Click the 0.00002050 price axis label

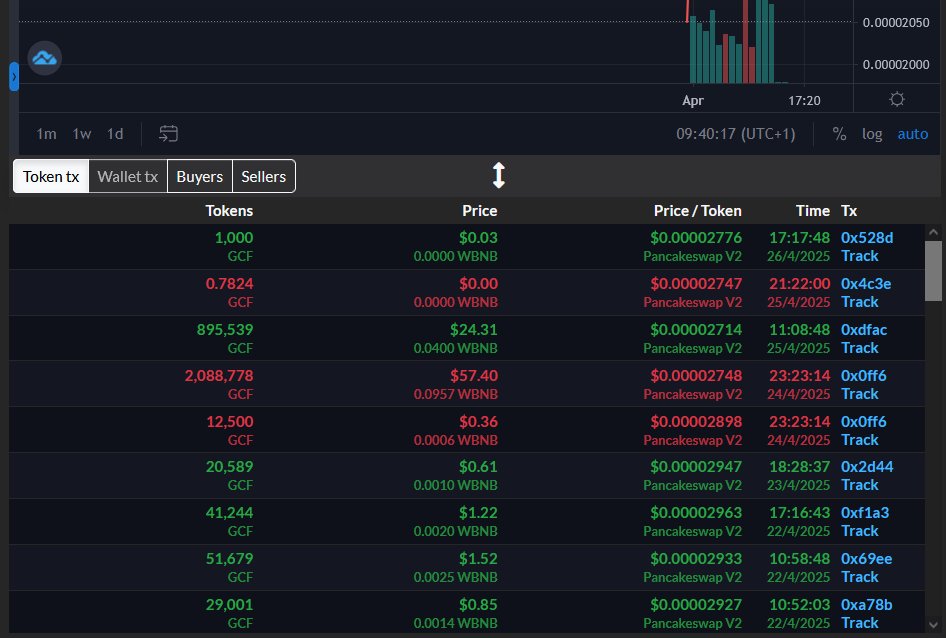896,23
